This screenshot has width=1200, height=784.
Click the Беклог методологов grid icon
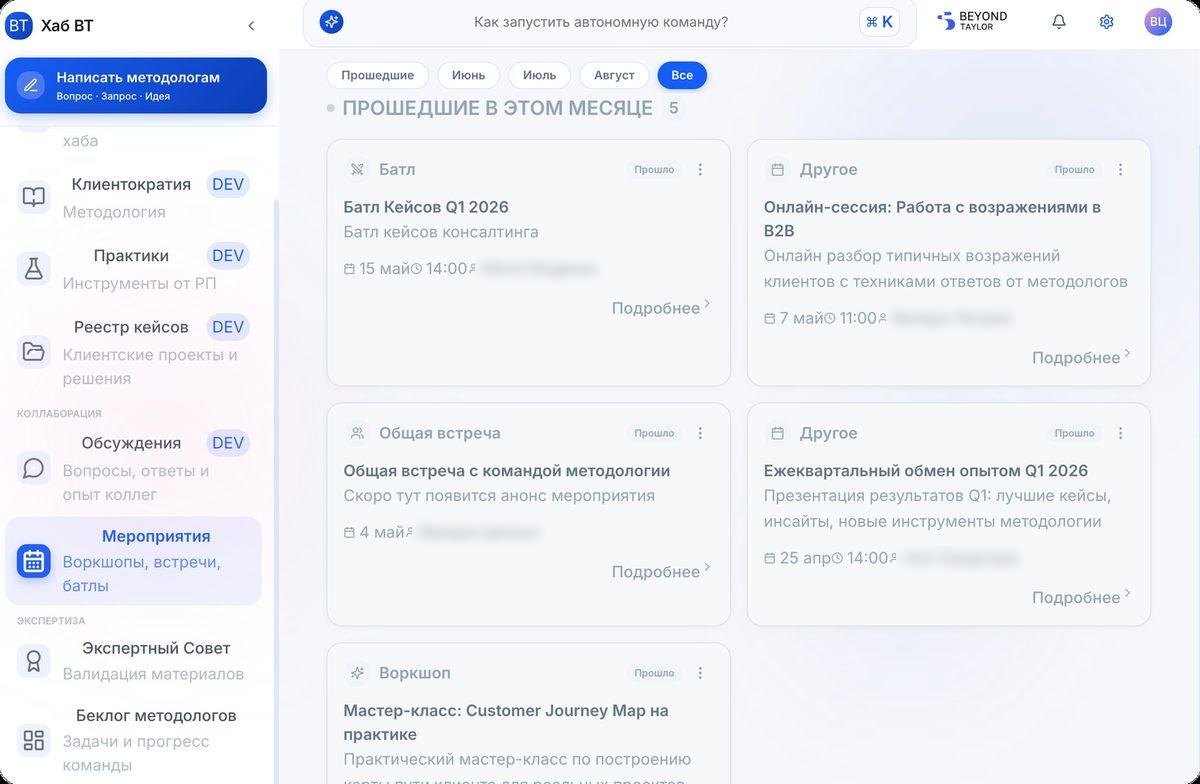point(34,740)
